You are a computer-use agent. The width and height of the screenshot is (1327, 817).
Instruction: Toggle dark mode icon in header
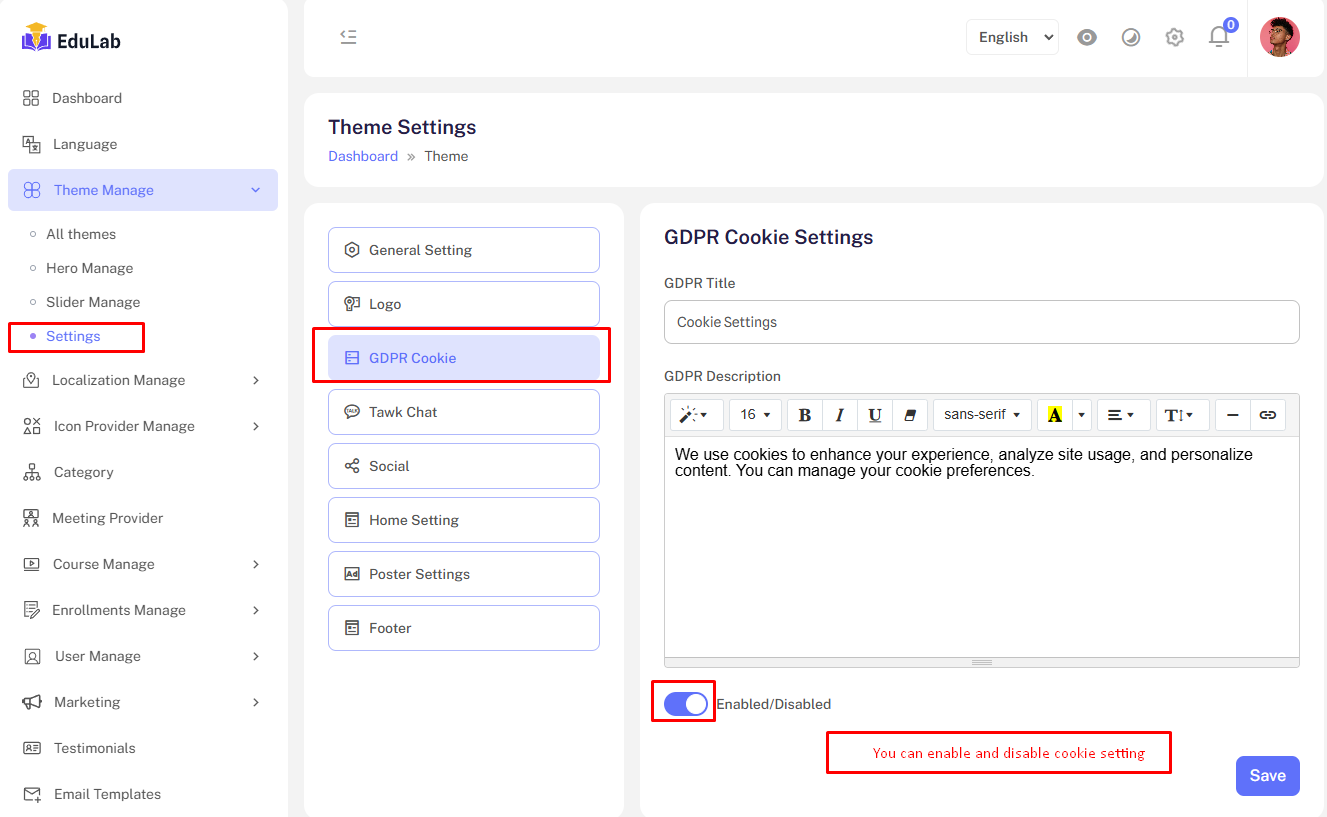click(1131, 38)
